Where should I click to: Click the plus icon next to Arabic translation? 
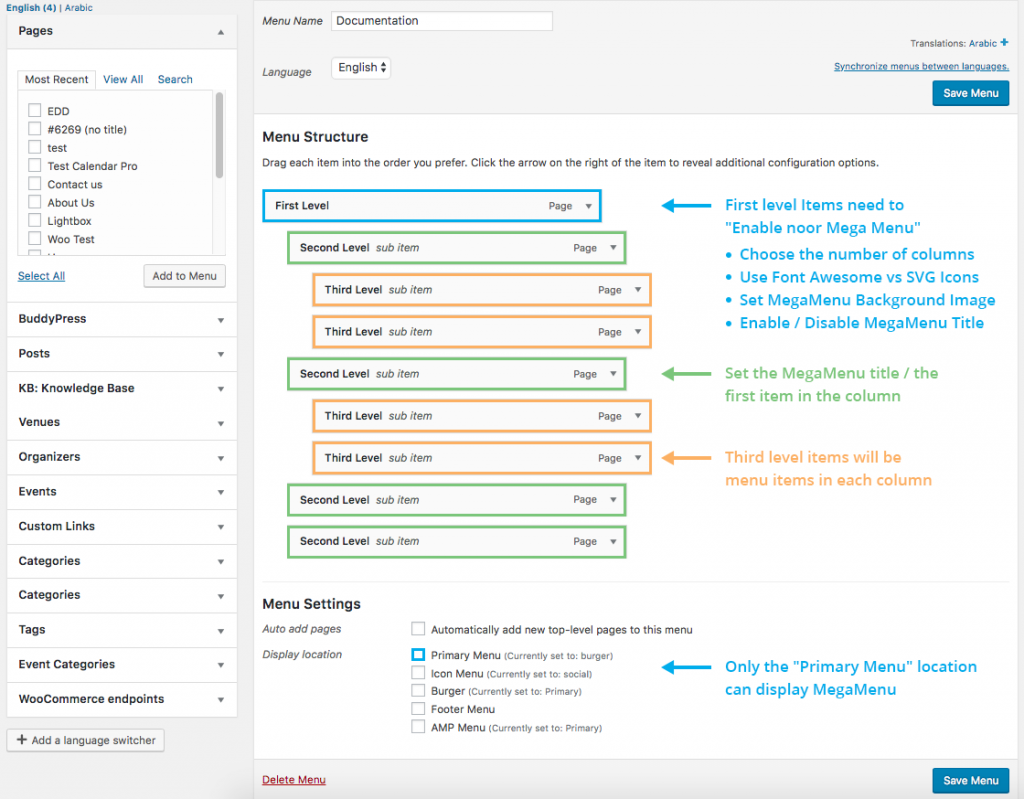[x=1004, y=42]
